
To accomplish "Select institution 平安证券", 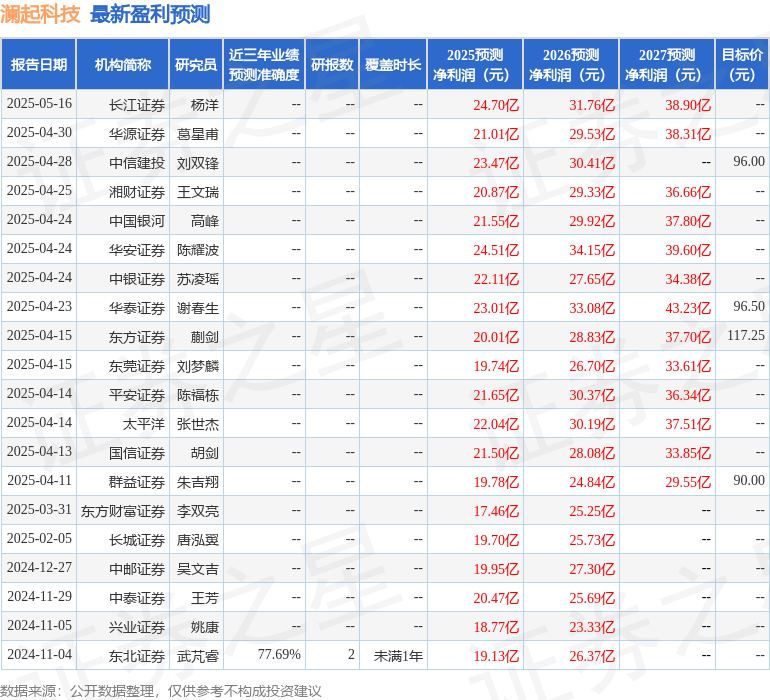I will click(x=137, y=395).
